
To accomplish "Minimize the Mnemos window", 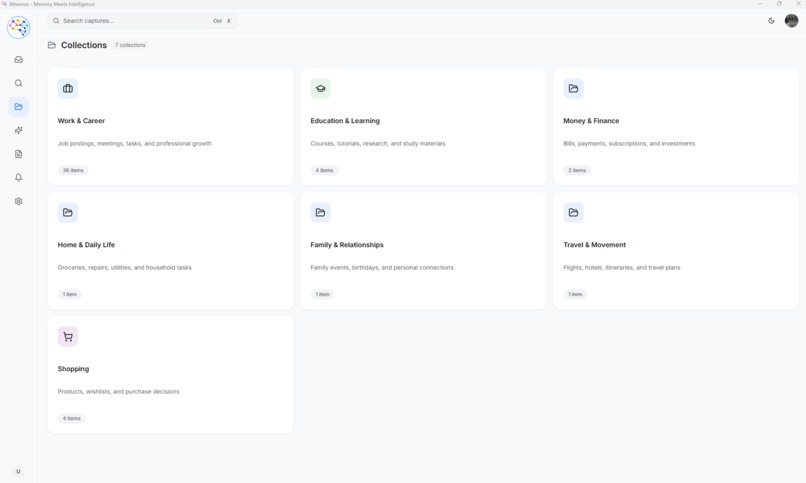I will point(760,4).
